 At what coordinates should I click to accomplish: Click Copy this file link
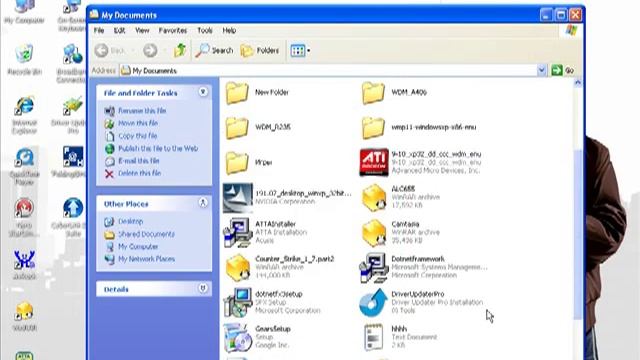[x=138, y=136]
